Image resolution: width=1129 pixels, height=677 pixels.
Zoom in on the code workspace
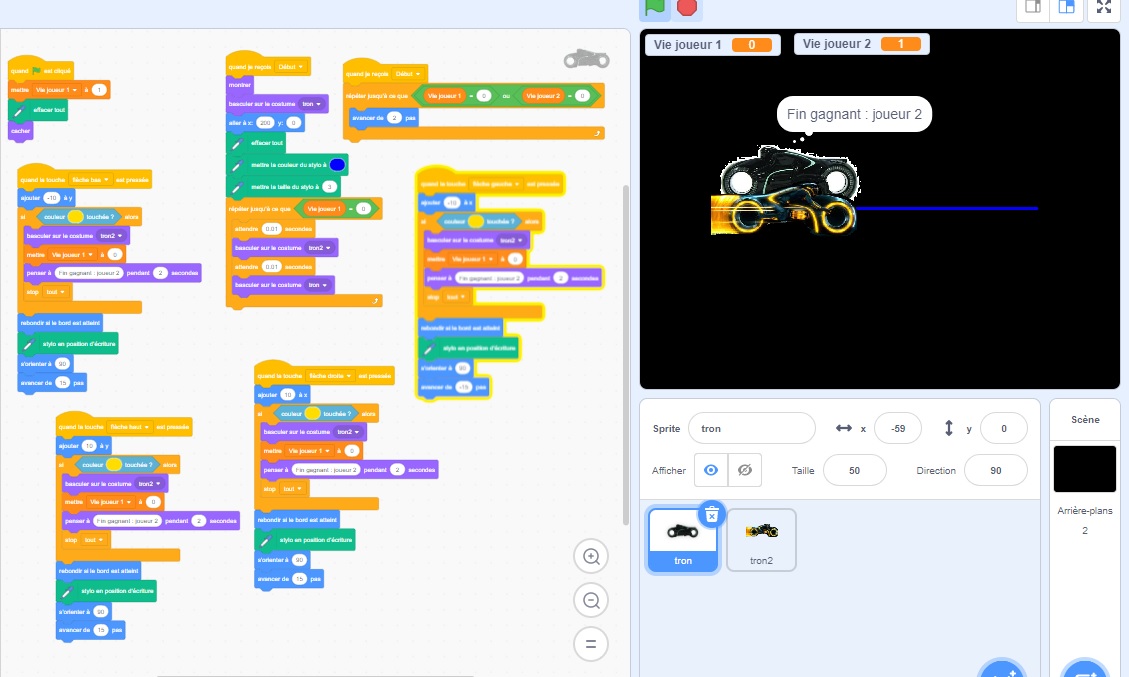click(x=591, y=556)
